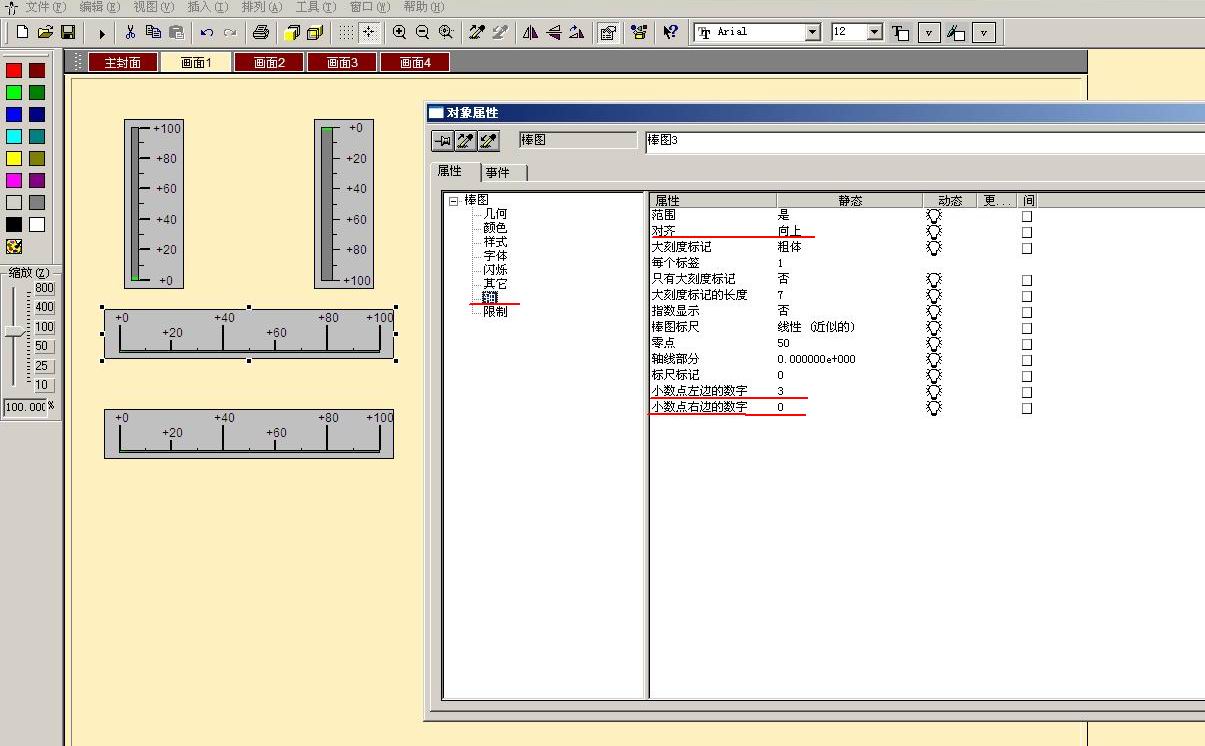Set zoom with the 400 button

pyautogui.click(x=44, y=307)
